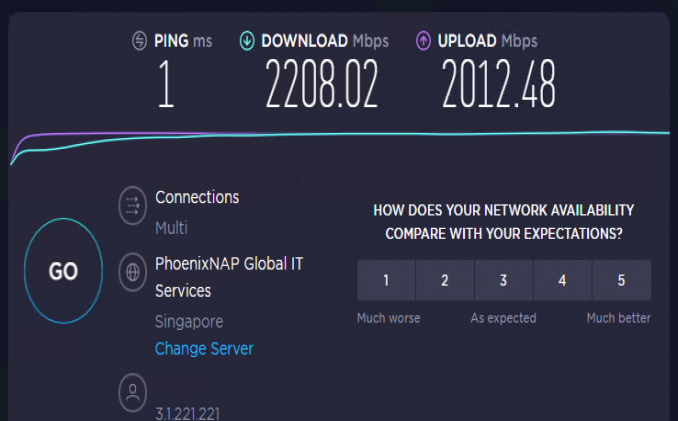
Task: Rate network availability as 1
Action: point(386,280)
